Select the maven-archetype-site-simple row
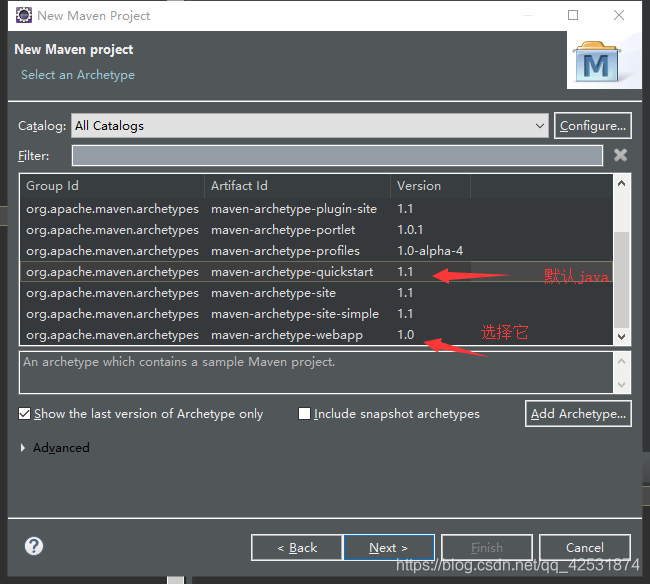This screenshot has height=584, width=650. [316, 314]
